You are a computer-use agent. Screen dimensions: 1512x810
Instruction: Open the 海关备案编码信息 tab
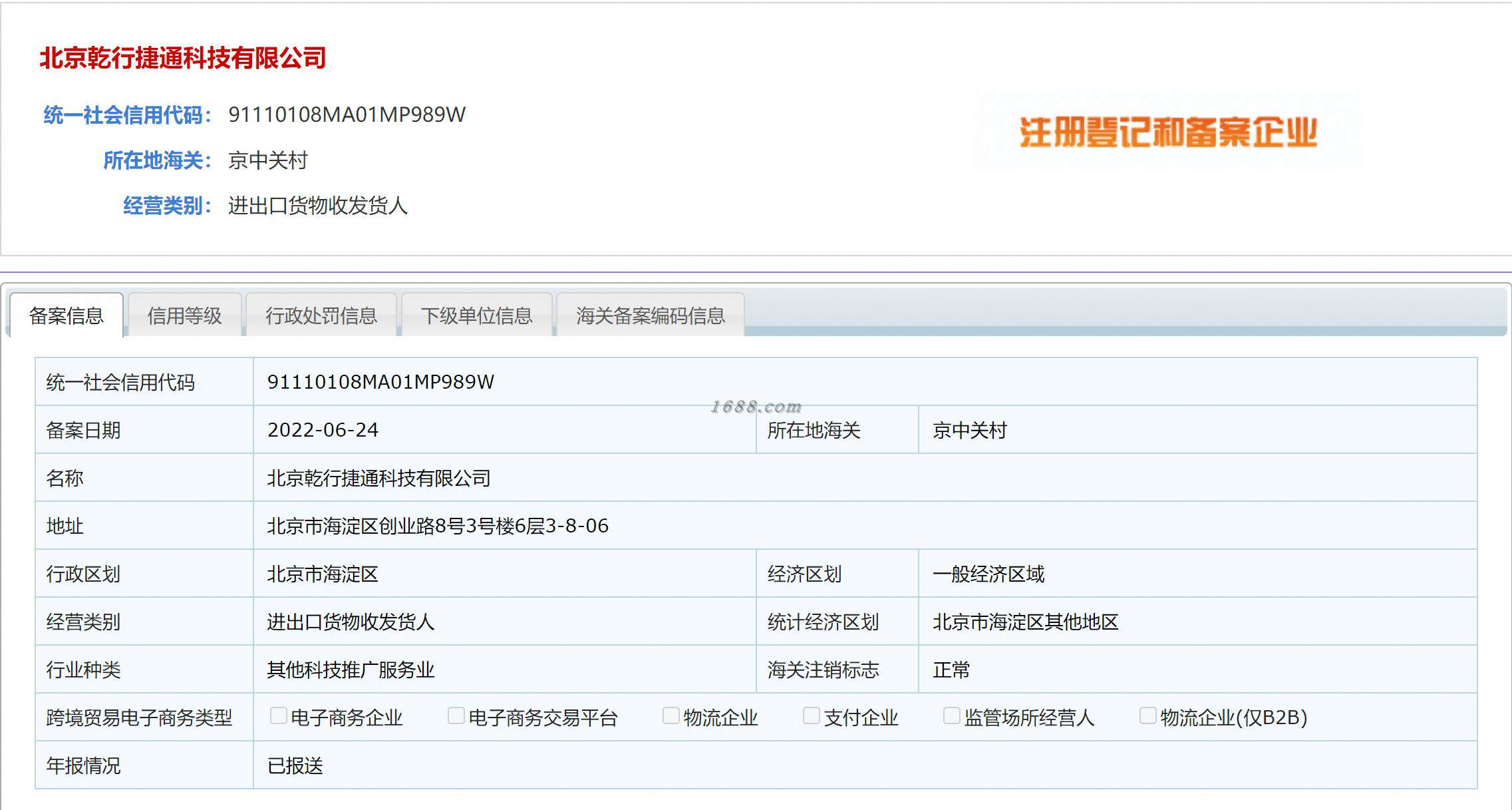[650, 315]
